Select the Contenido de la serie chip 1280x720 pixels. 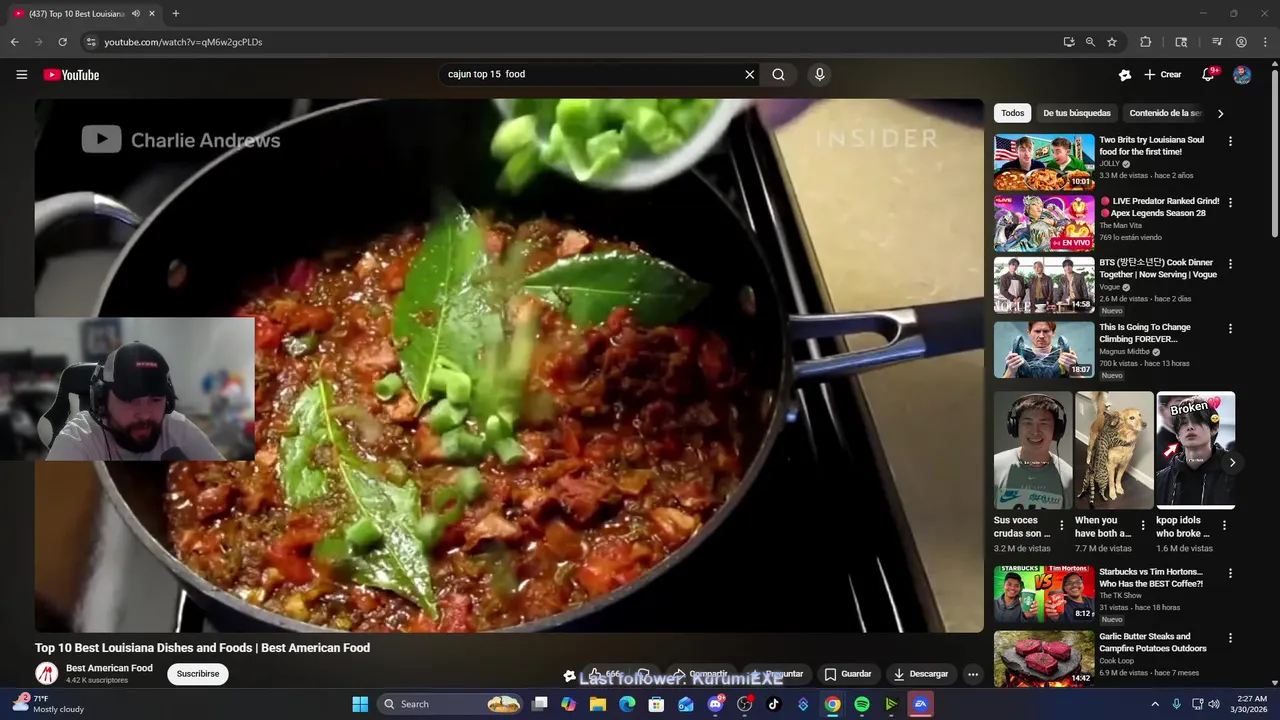[1164, 113]
